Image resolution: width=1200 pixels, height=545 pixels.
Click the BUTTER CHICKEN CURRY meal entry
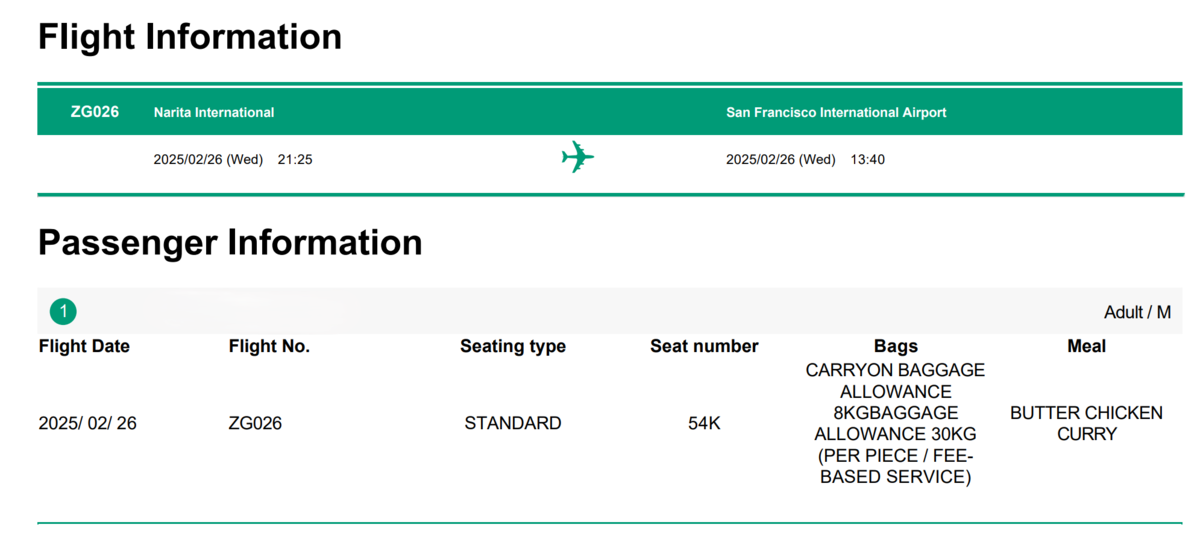pos(1086,423)
